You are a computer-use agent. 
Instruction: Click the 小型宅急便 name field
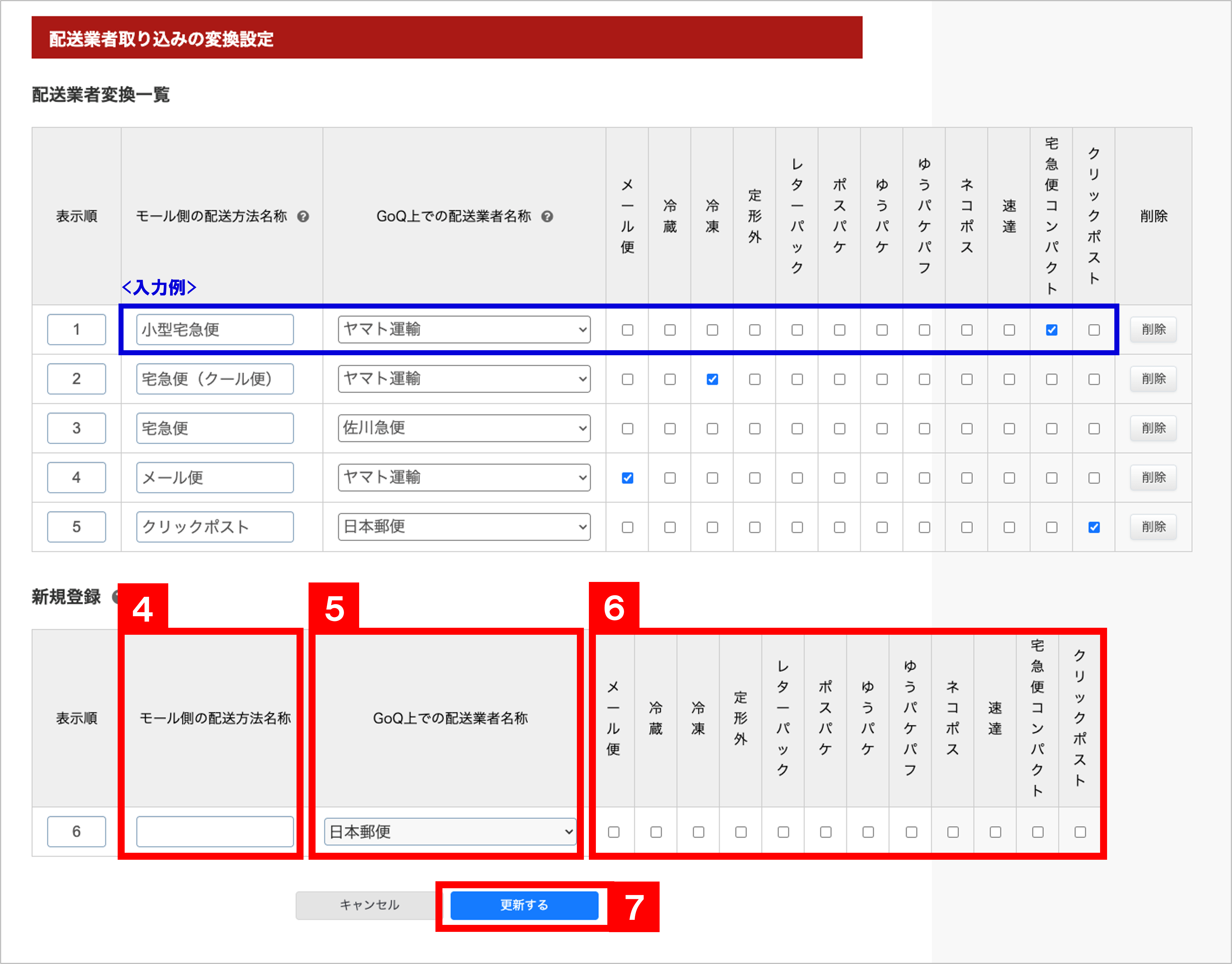(x=215, y=330)
